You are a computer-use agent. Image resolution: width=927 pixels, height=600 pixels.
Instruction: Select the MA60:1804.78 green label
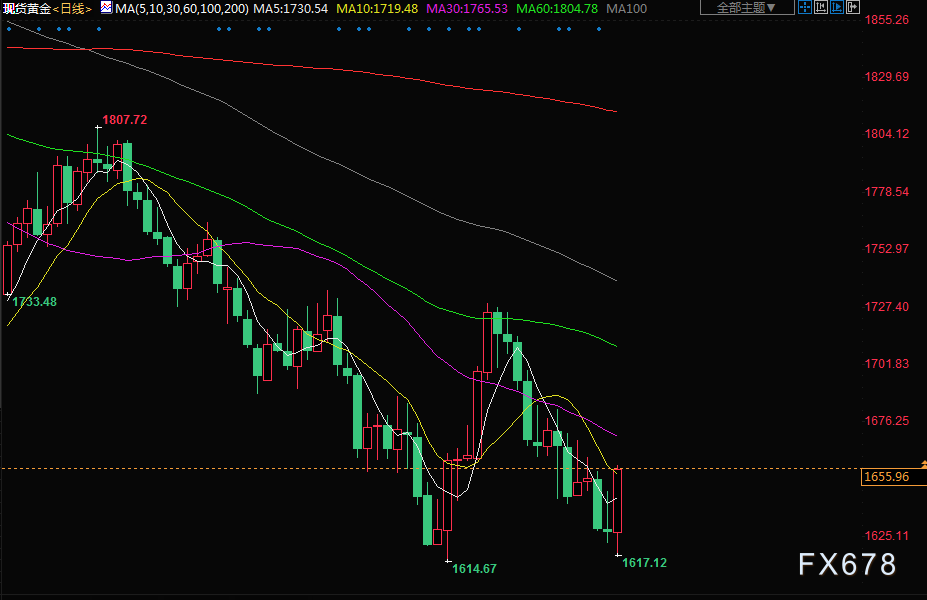tap(557, 9)
